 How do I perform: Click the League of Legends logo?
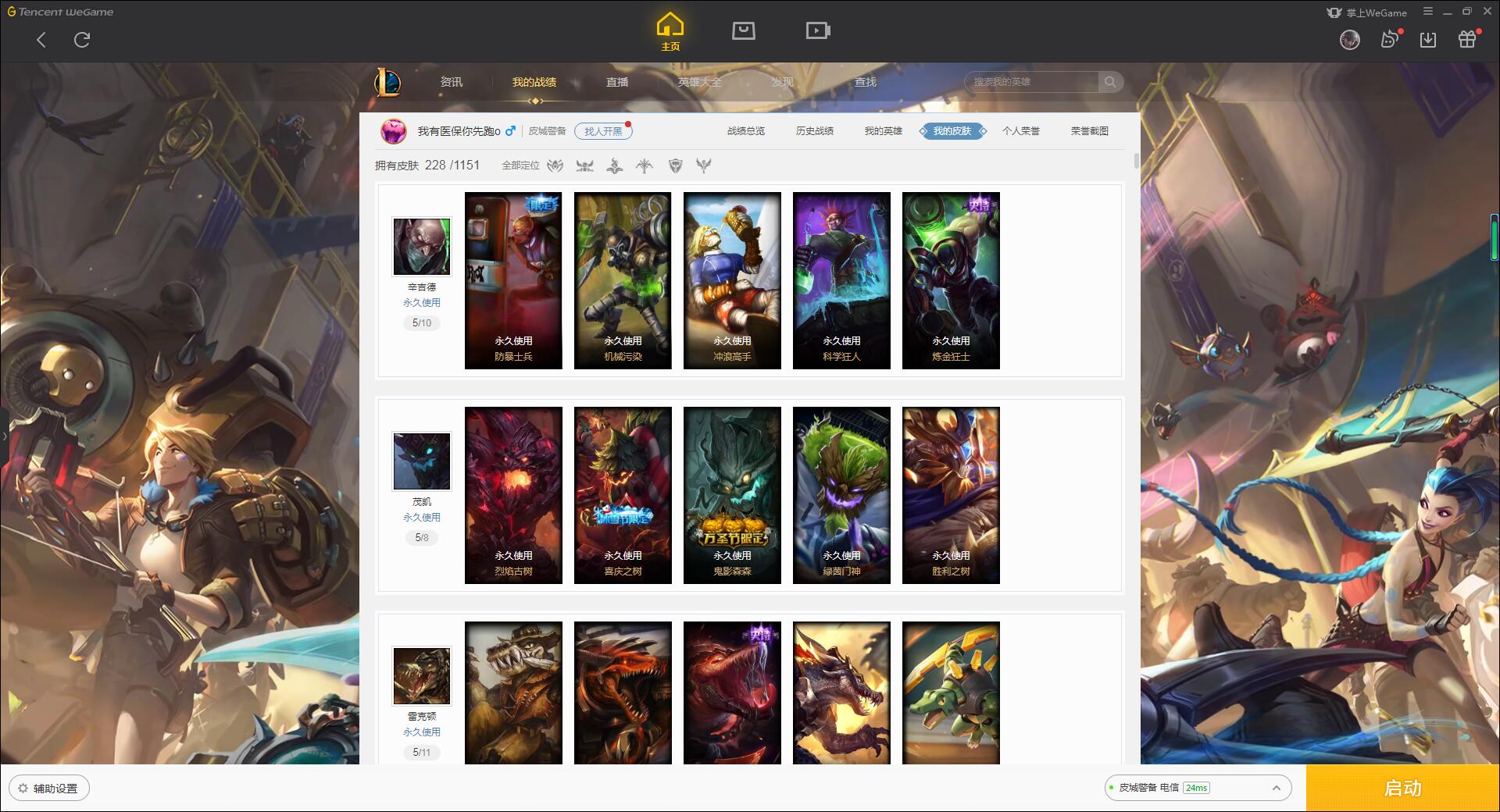(x=387, y=82)
